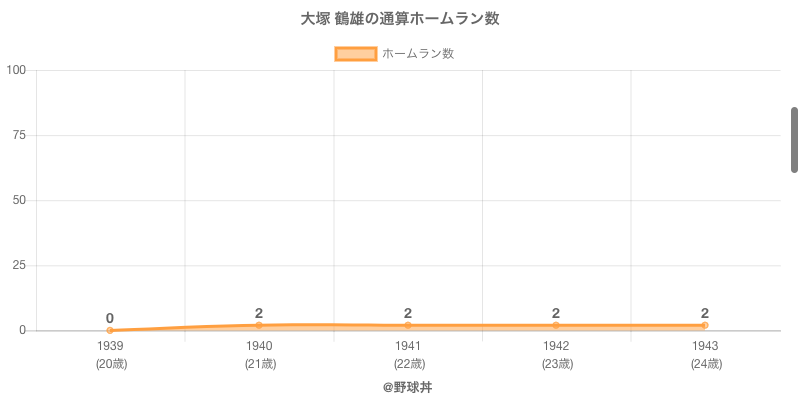
Task: Select the 1940 x-axis year label
Action: [259, 346]
